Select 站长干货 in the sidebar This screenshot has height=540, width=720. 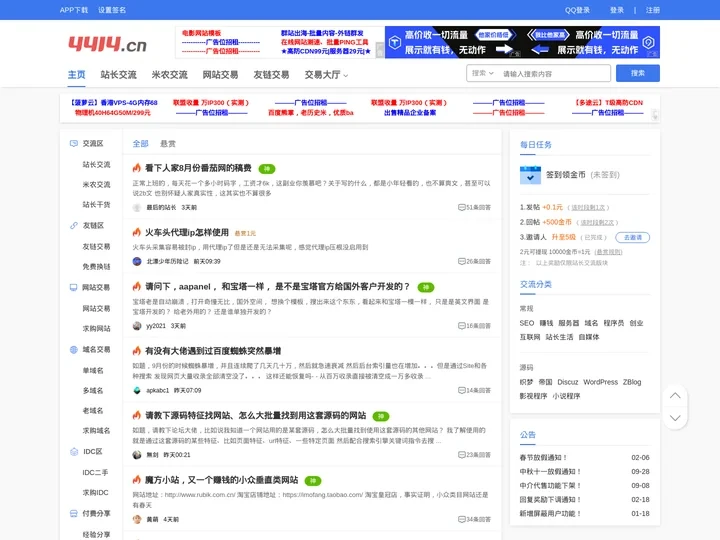click(x=96, y=205)
